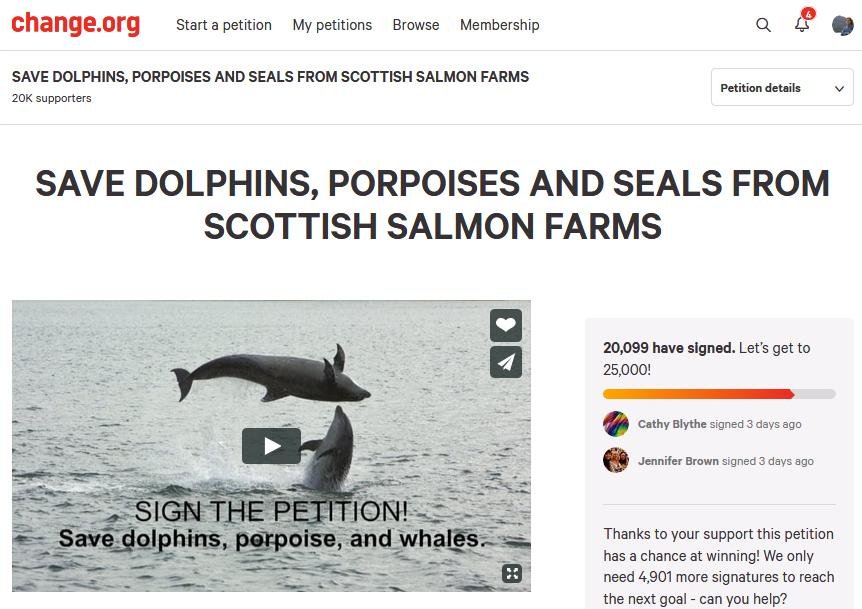Click the Petition details chevron arrow
The image size is (862, 609).
[839, 88]
